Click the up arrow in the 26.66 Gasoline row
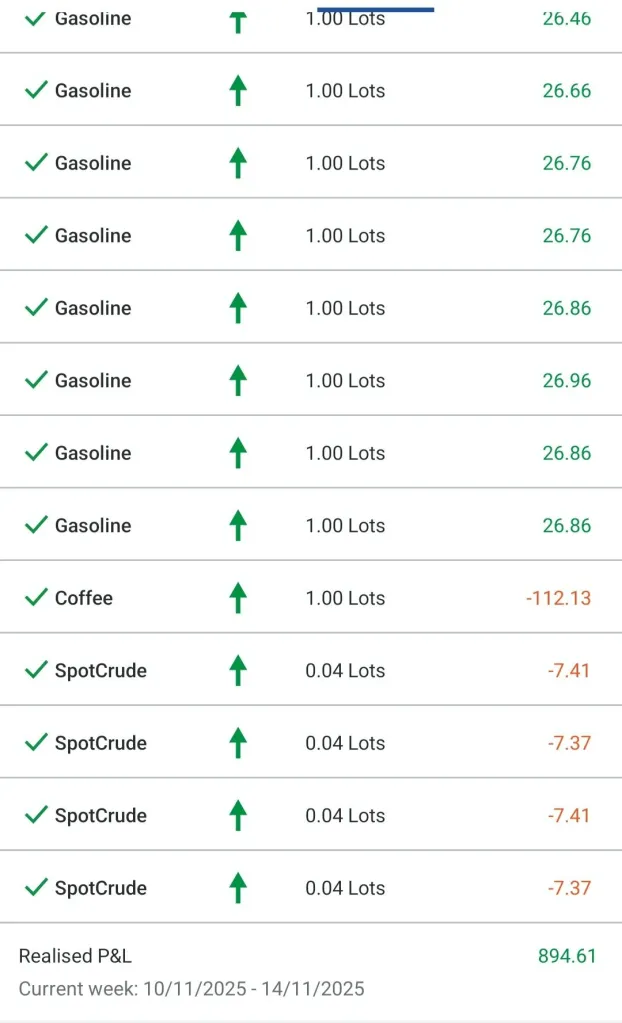The height and width of the screenshot is (1023, 622). 237,91
